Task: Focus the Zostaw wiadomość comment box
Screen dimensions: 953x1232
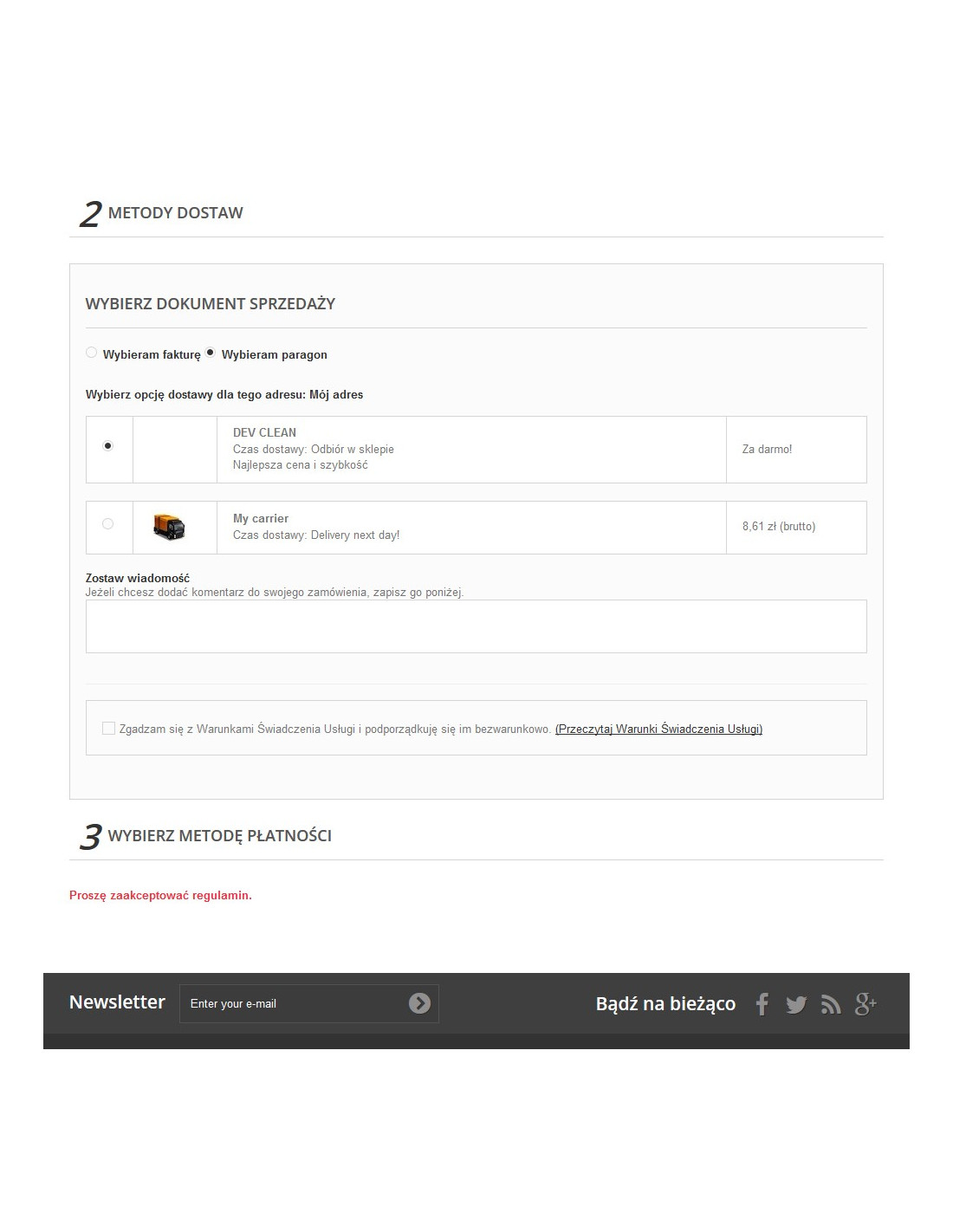Action: (x=476, y=626)
